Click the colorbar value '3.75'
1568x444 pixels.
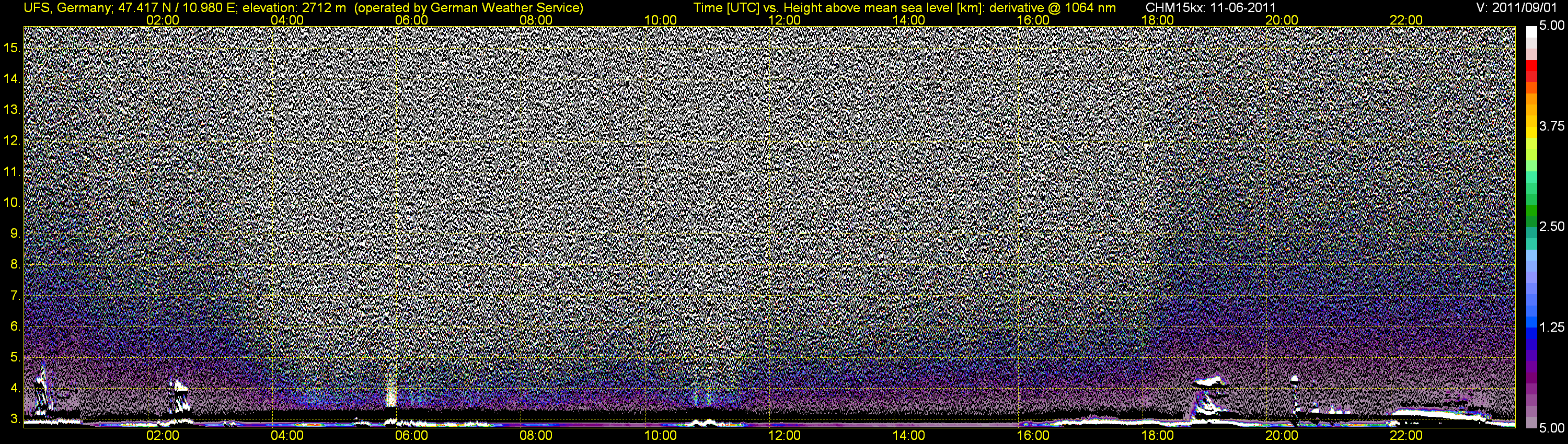[x=1552, y=126]
